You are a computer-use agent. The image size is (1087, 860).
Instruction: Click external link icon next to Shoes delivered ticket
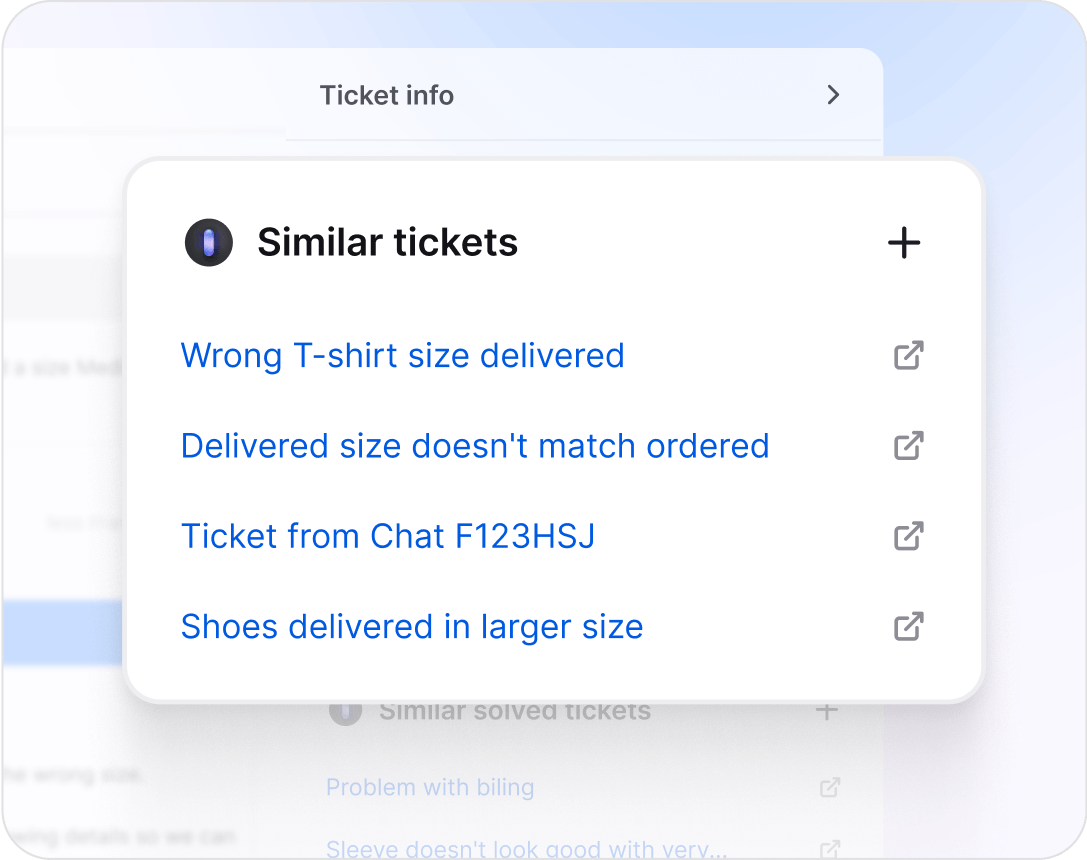point(908,626)
